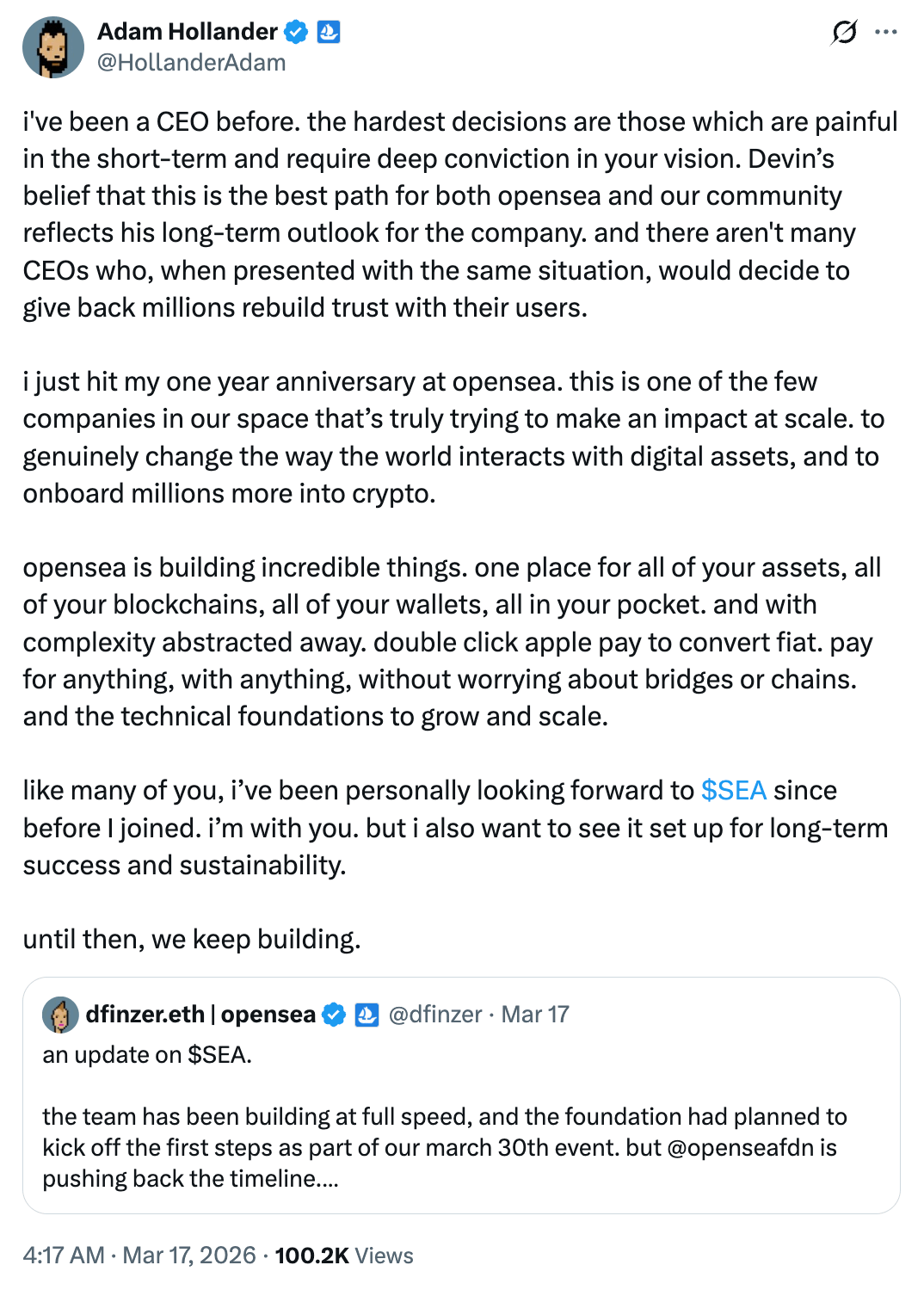
Task: Expand the truncated "pushing back the timeline...." text
Action: click(190, 1179)
